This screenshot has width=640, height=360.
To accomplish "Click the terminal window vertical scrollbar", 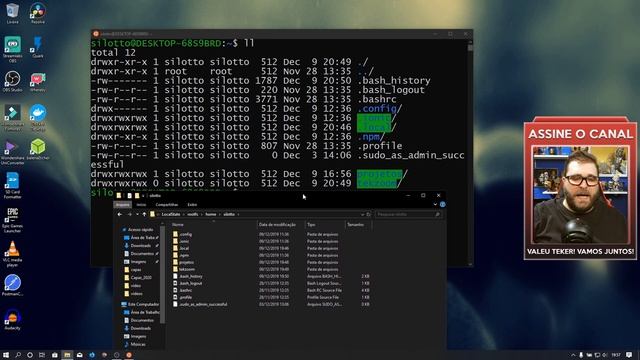I will pyautogui.click(x=470, y=48).
